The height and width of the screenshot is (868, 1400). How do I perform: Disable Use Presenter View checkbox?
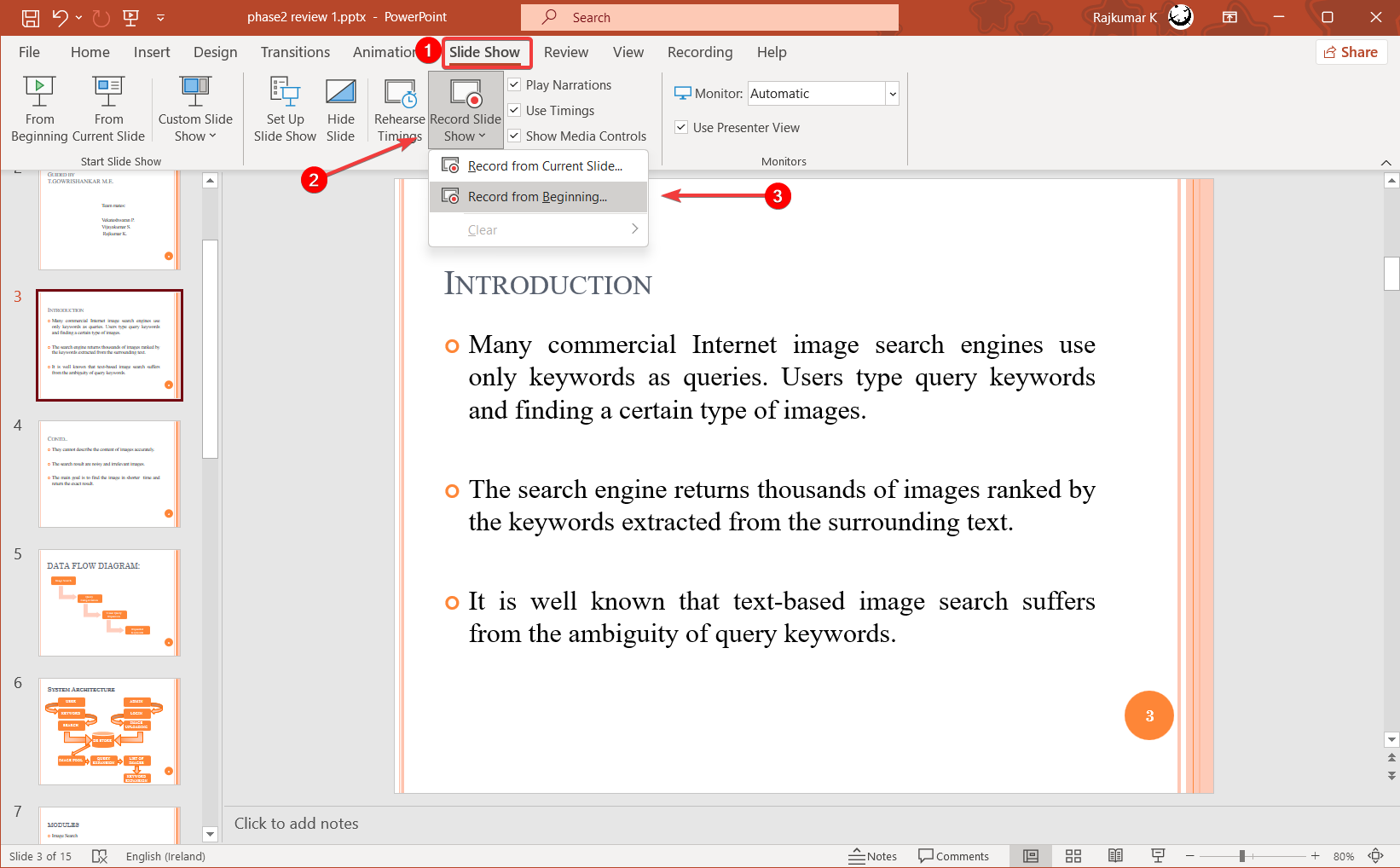[682, 128]
